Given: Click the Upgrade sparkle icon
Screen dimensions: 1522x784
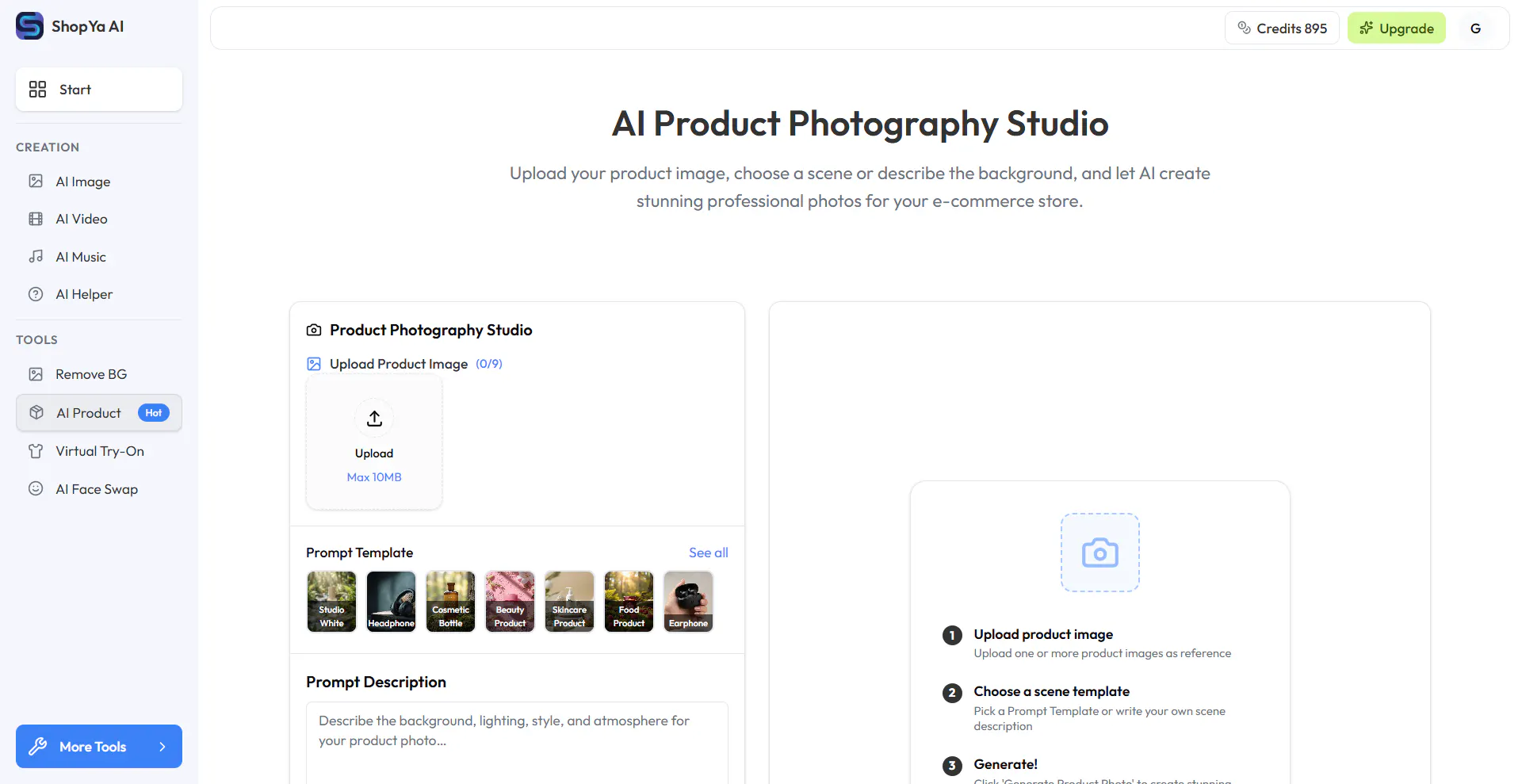Looking at the screenshot, I should point(1366,29).
